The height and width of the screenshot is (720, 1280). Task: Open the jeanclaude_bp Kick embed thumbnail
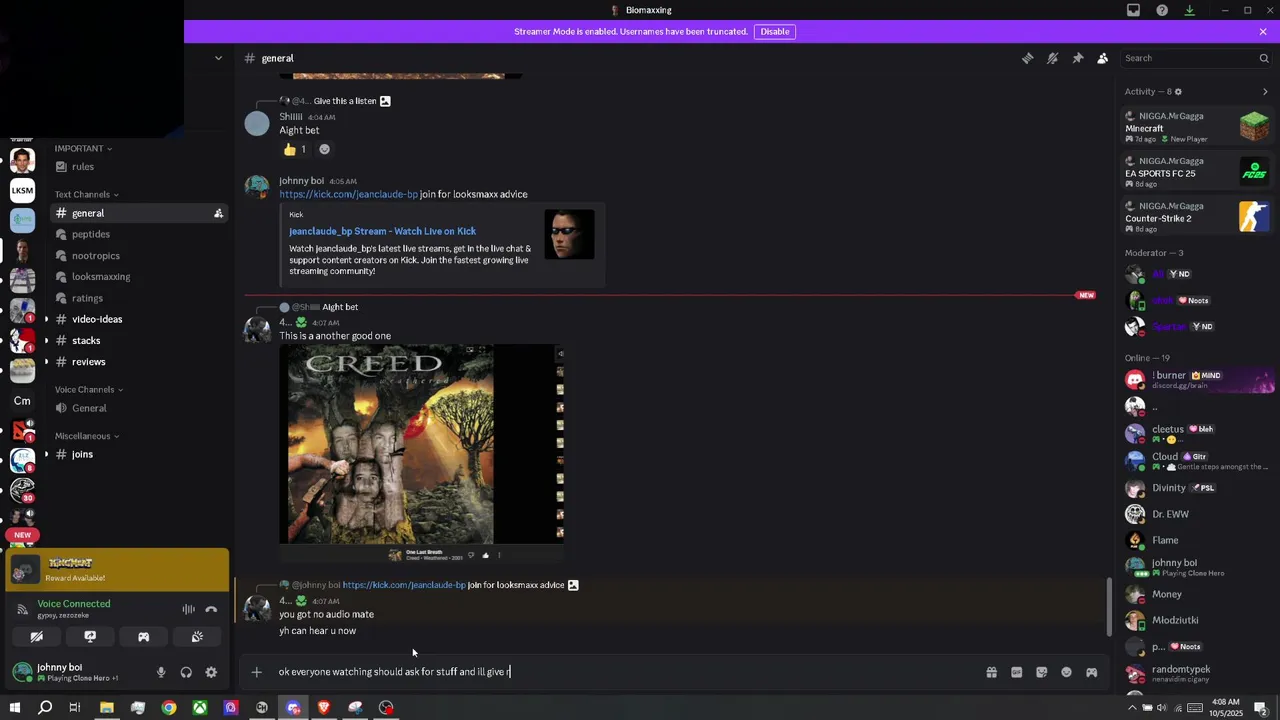point(569,234)
